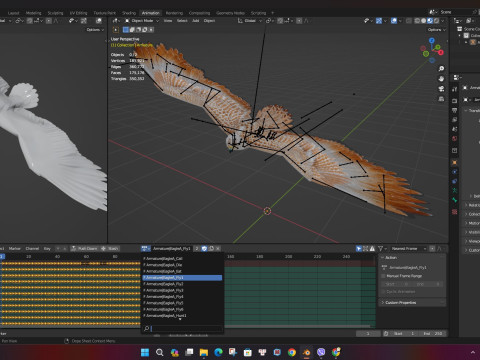Click the fake user shield icon for action
Screen dimensions: 480x360
pos(204,249)
